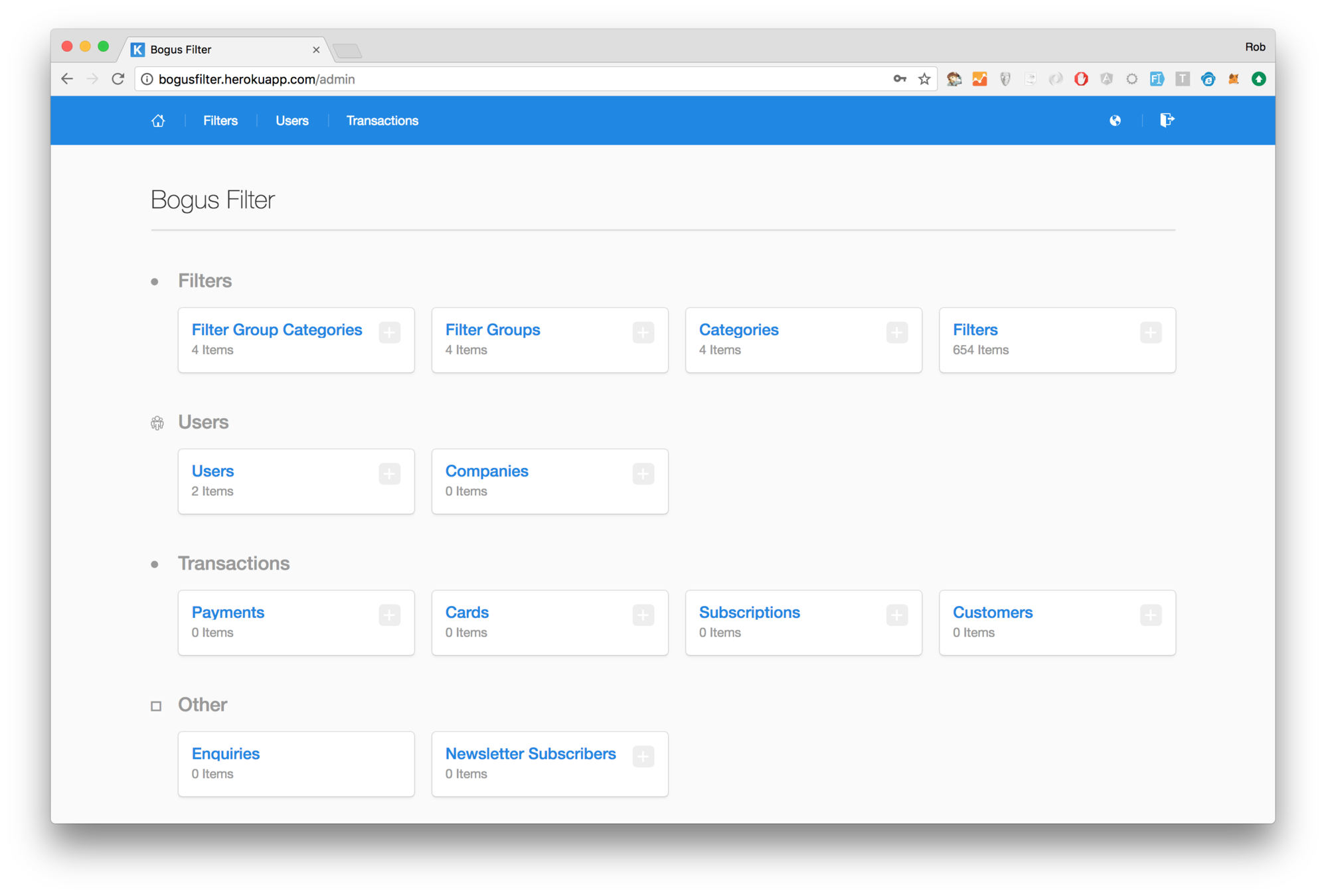Viewport: 1326px width, 896px height.
Task: Add a new Filter Group Categories item
Action: pyautogui.click(x=389, y=333)
